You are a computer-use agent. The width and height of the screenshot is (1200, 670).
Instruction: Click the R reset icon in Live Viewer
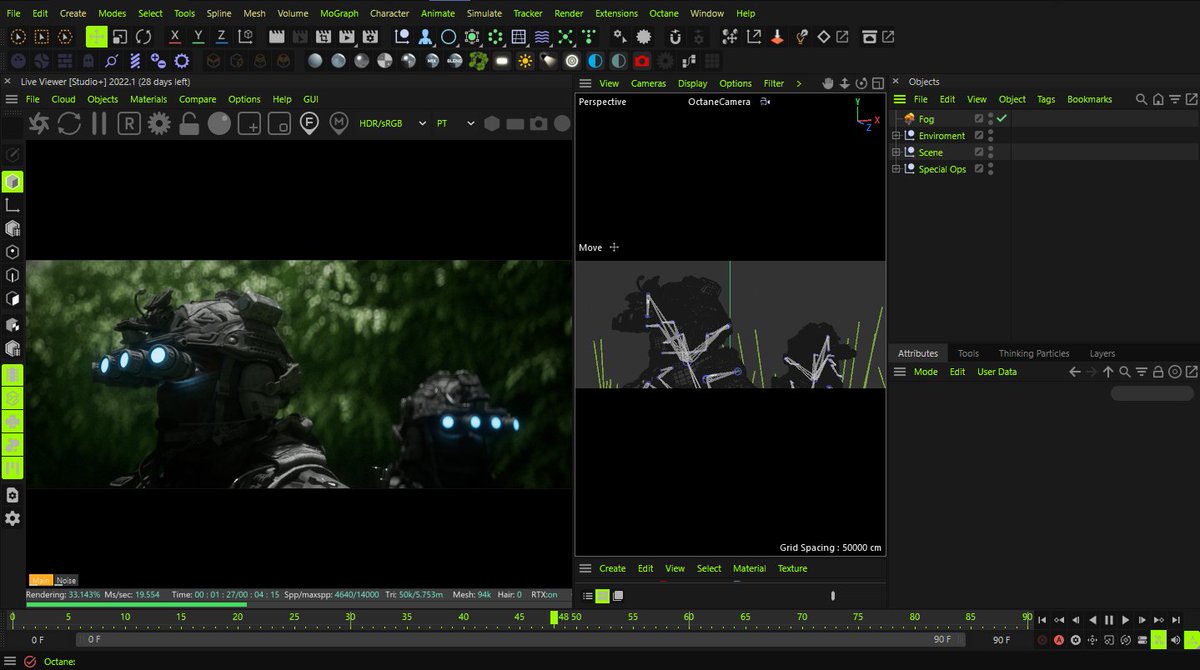click(129, 124)
